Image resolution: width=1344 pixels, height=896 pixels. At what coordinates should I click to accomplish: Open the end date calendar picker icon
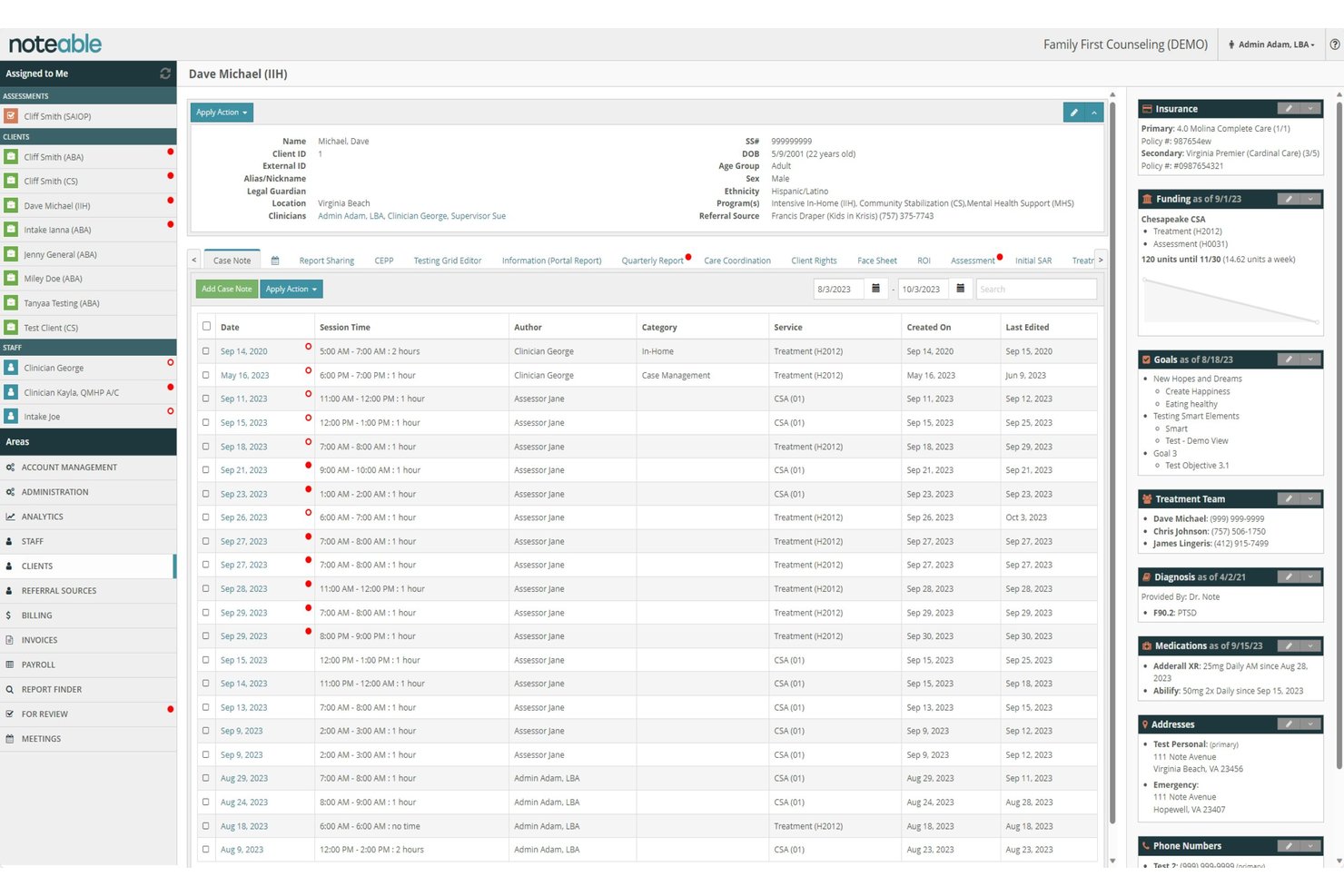pyautogui.click(x=961, y=289)
